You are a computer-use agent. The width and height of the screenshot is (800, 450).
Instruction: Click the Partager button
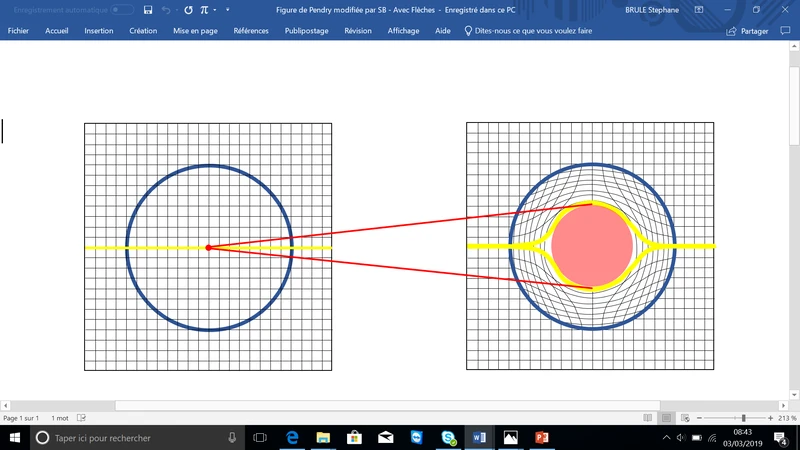pyautogui.click(x=748, y=31)
